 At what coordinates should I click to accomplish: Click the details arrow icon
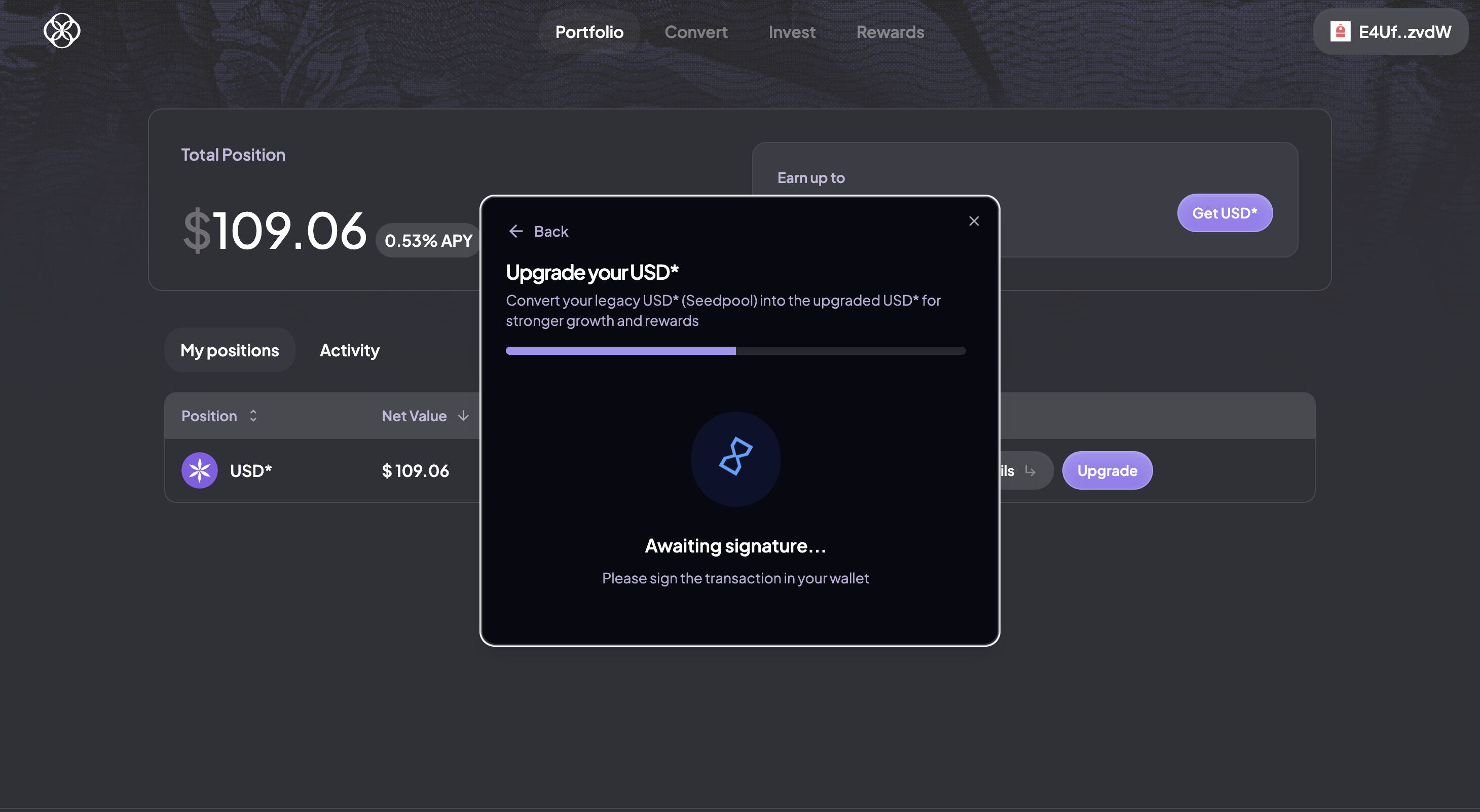(x=1030, y=471)
